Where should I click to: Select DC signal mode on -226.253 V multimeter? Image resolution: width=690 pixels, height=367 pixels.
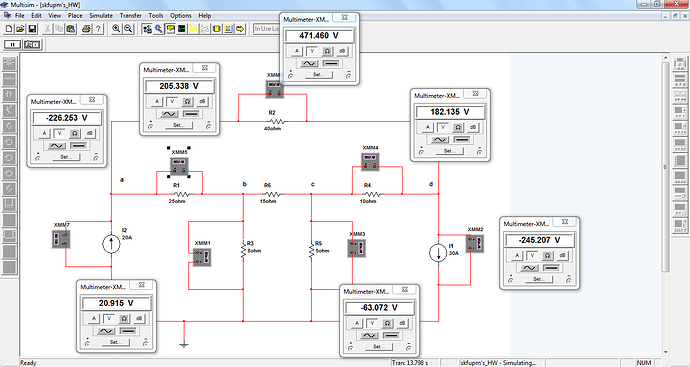click(79, 146)
